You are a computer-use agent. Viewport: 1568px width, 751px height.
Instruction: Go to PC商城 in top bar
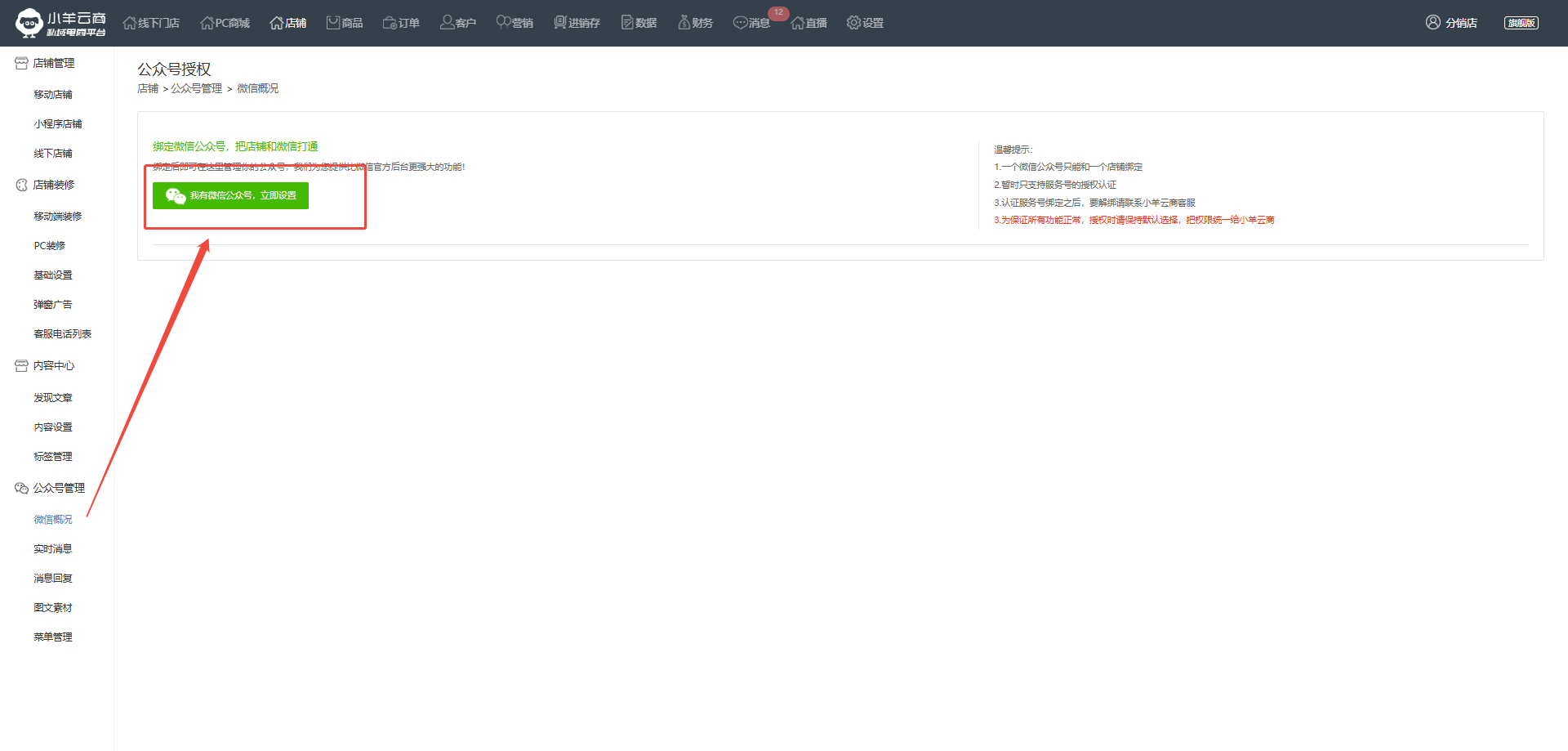225,23
